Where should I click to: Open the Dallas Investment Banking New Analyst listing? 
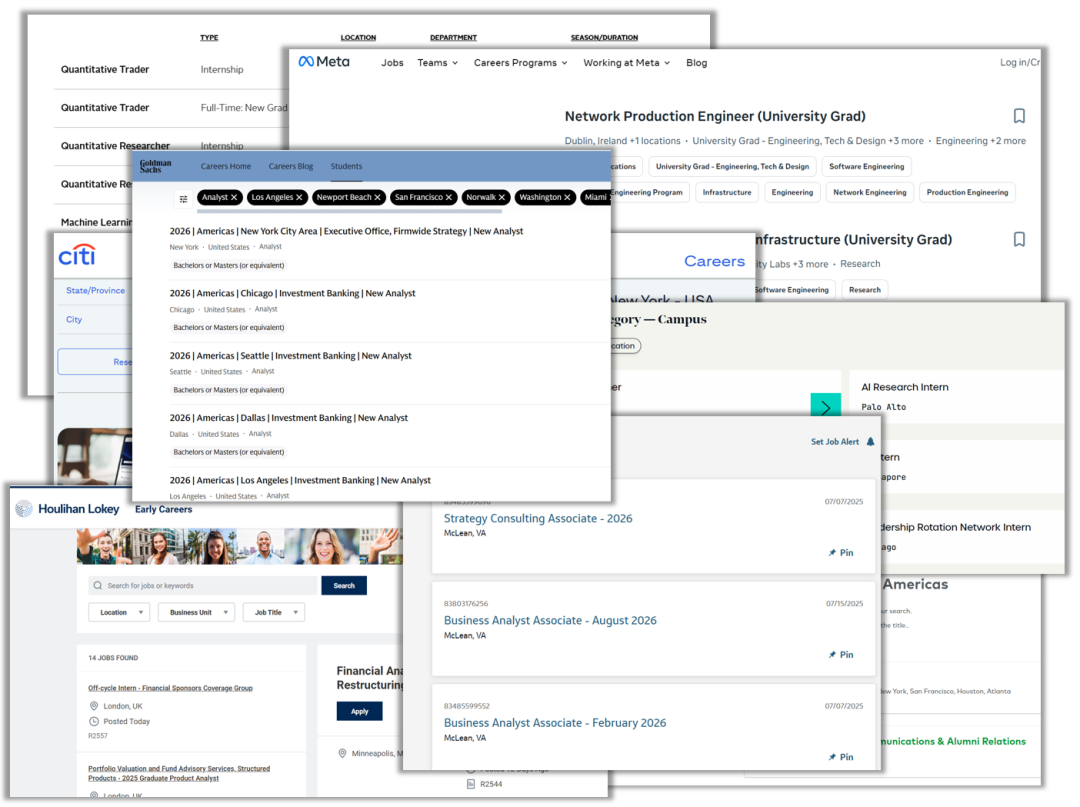(x=289, y=418)
